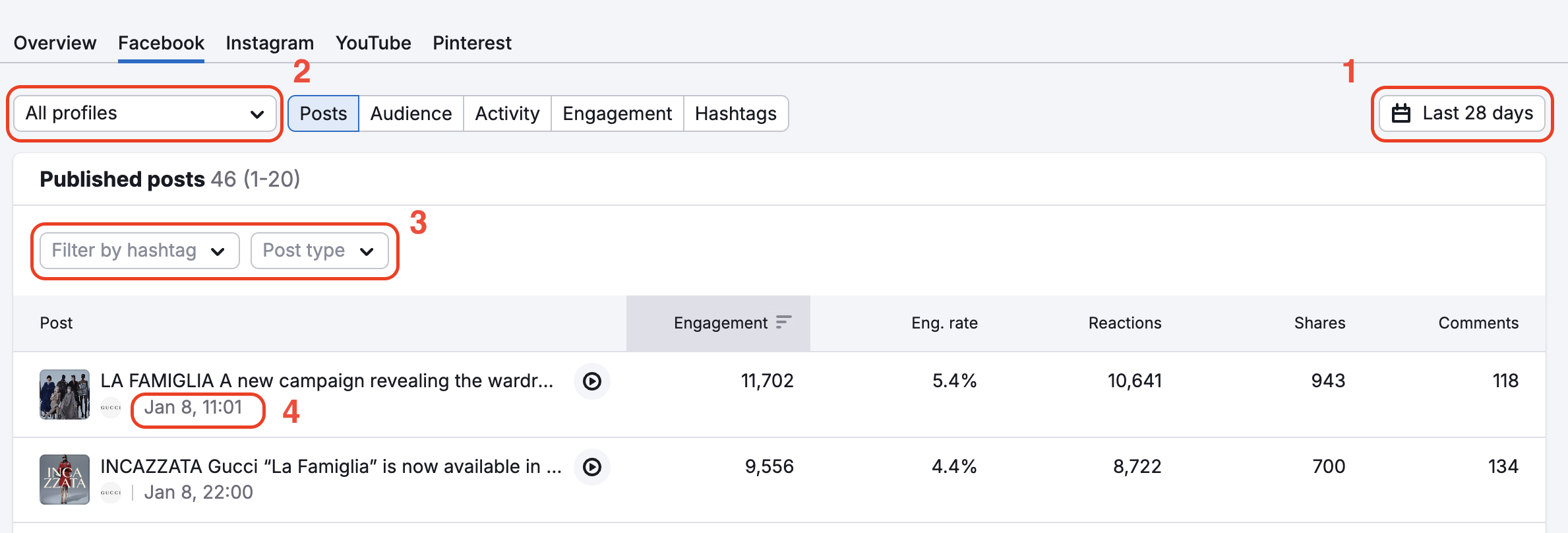The height and width of the screenshot is (533, 1568).
Task: Go to the Pinterest tab
Action: (x=472, y=43)
